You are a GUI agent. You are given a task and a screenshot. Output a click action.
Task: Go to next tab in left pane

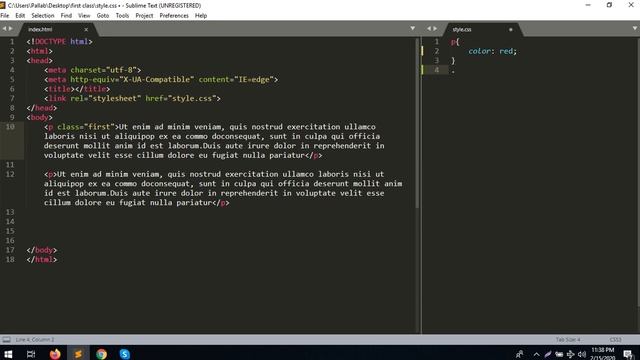11,29
